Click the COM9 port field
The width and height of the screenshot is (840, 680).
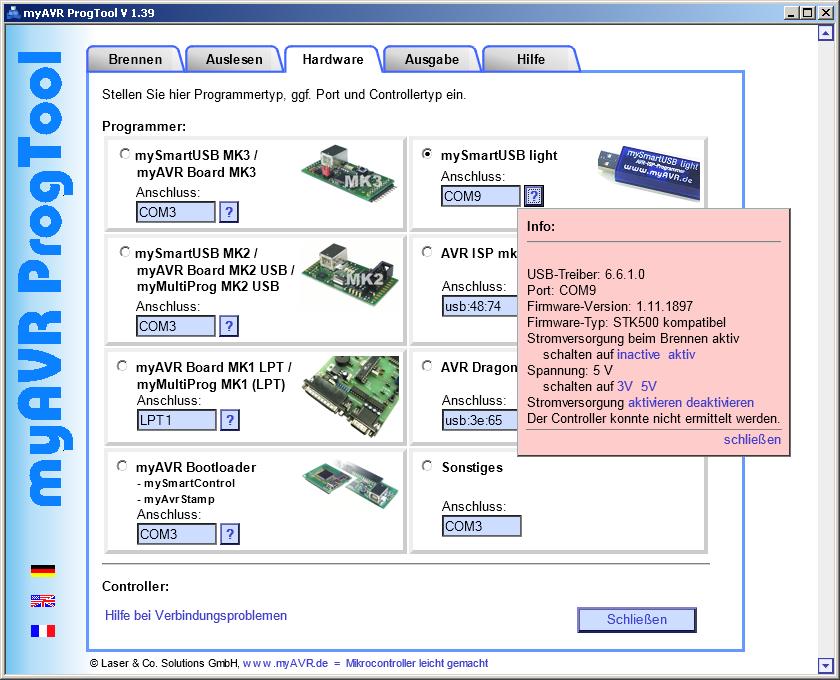(481, 196)
